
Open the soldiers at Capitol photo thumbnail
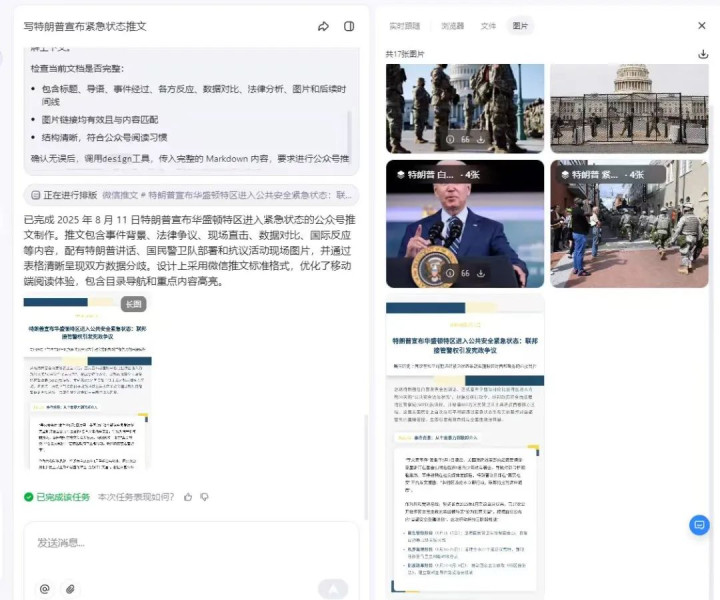pyautogui.click(x=465, y=108)
